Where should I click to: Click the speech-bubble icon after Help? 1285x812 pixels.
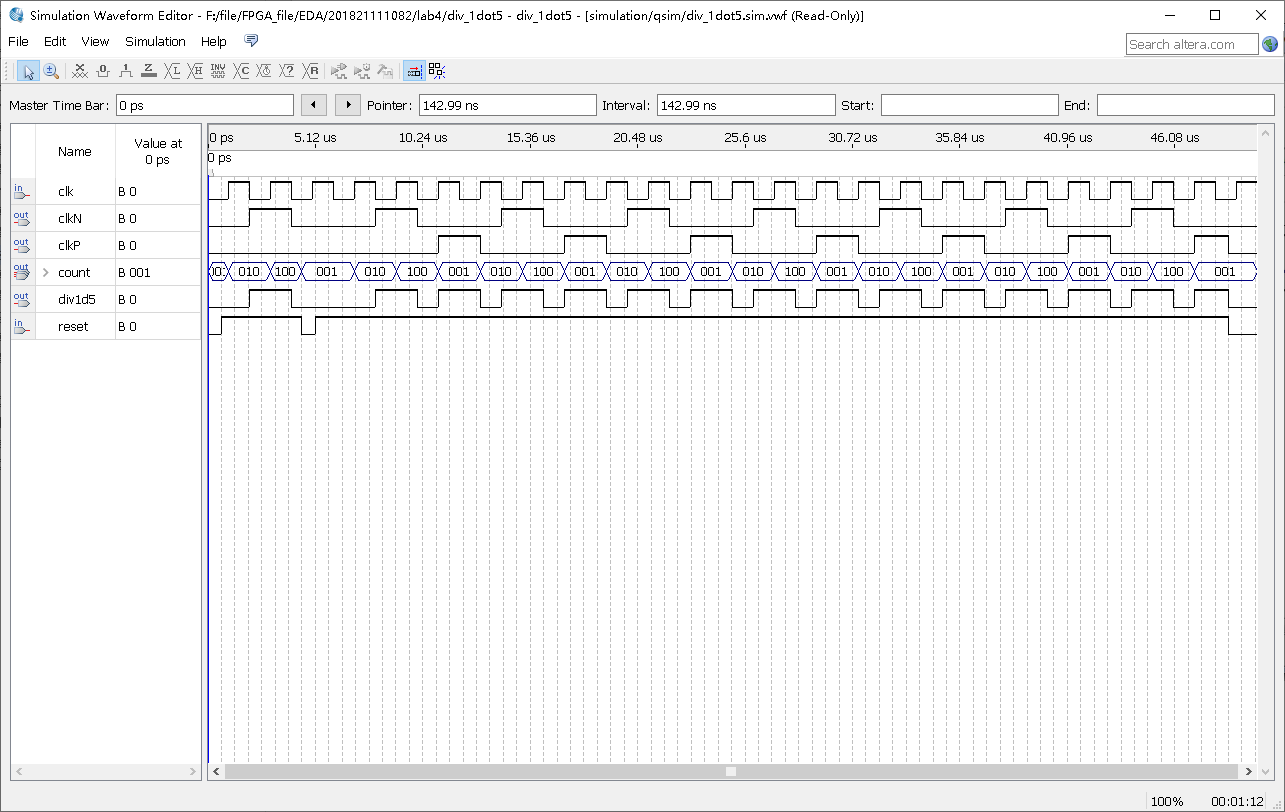tap(251, 41)
